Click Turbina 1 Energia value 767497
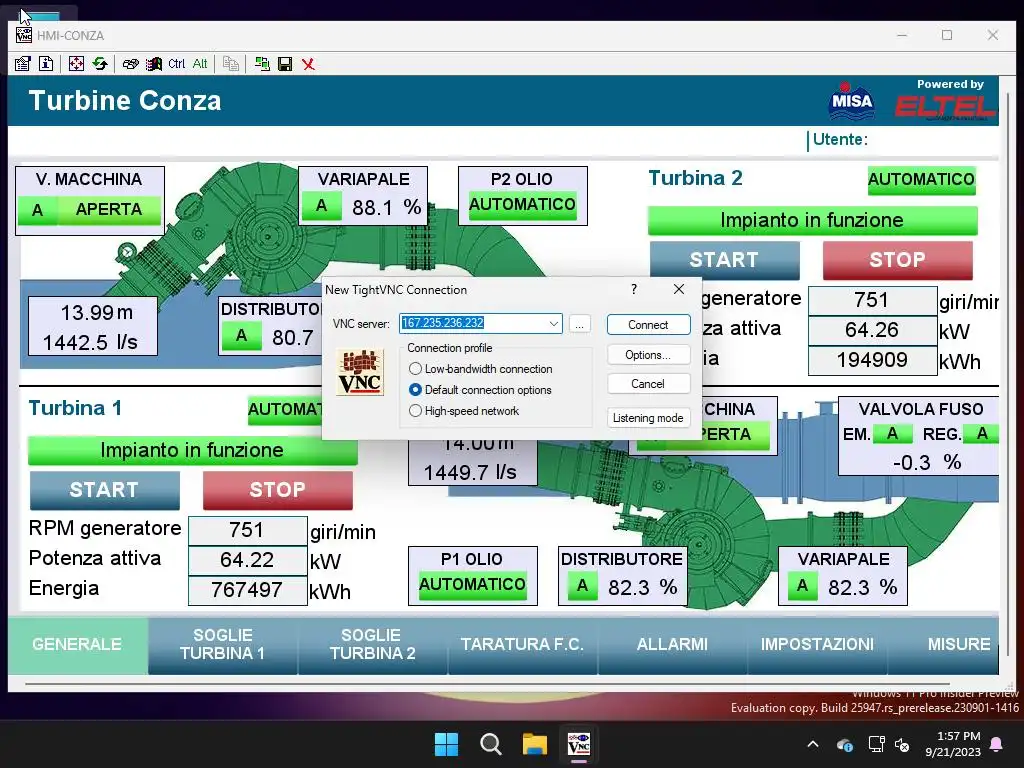The width and height of the screenshot is (1024, 768). 248,590
